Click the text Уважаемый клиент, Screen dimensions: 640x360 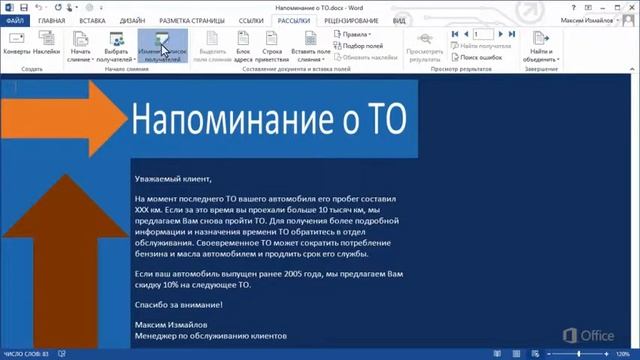point(173,179)
